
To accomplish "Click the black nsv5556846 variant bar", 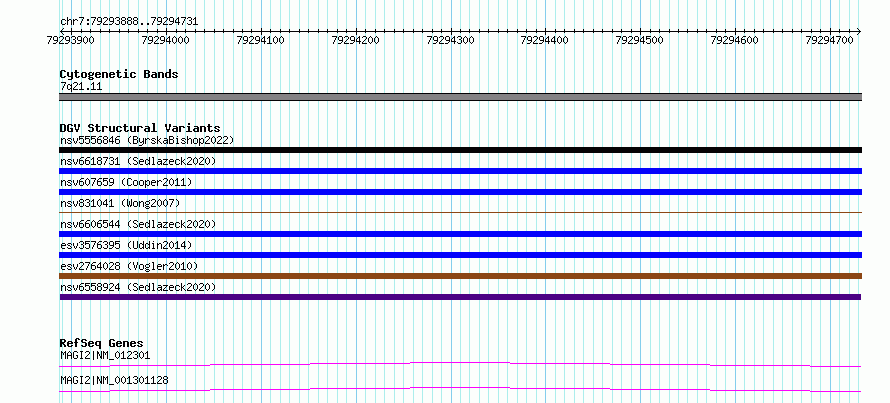I will (x=460, y=150).
